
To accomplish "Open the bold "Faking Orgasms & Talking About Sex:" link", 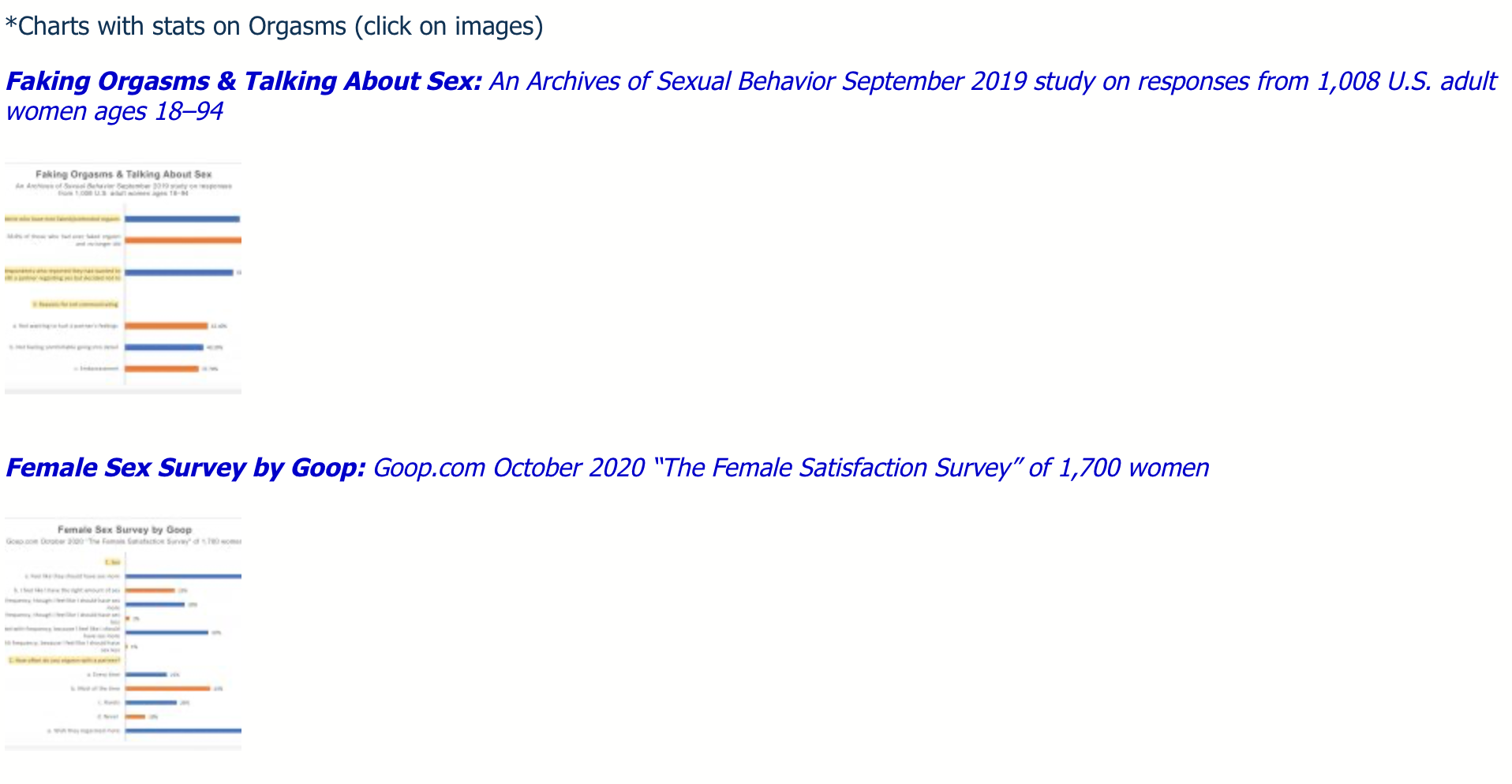I will click(x=244, y=81).
